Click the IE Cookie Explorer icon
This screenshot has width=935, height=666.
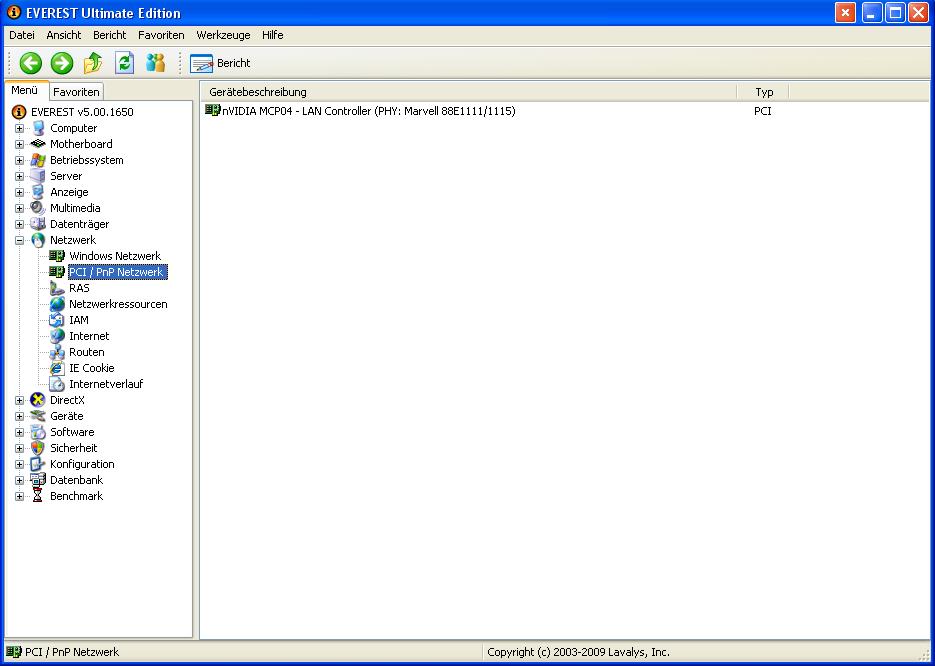click(57, 368)
